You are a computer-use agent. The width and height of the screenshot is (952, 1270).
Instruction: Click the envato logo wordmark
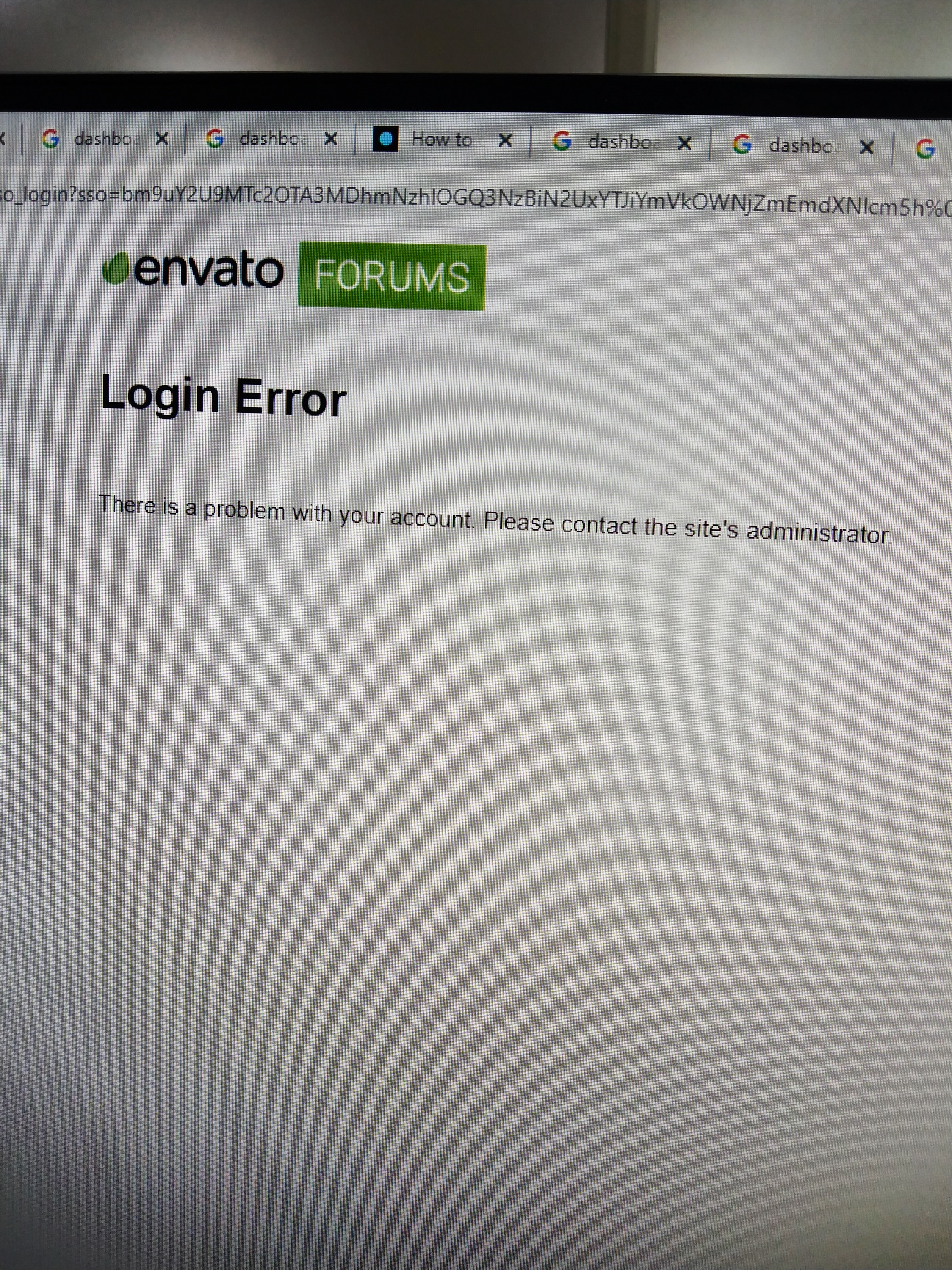point(209,269)
